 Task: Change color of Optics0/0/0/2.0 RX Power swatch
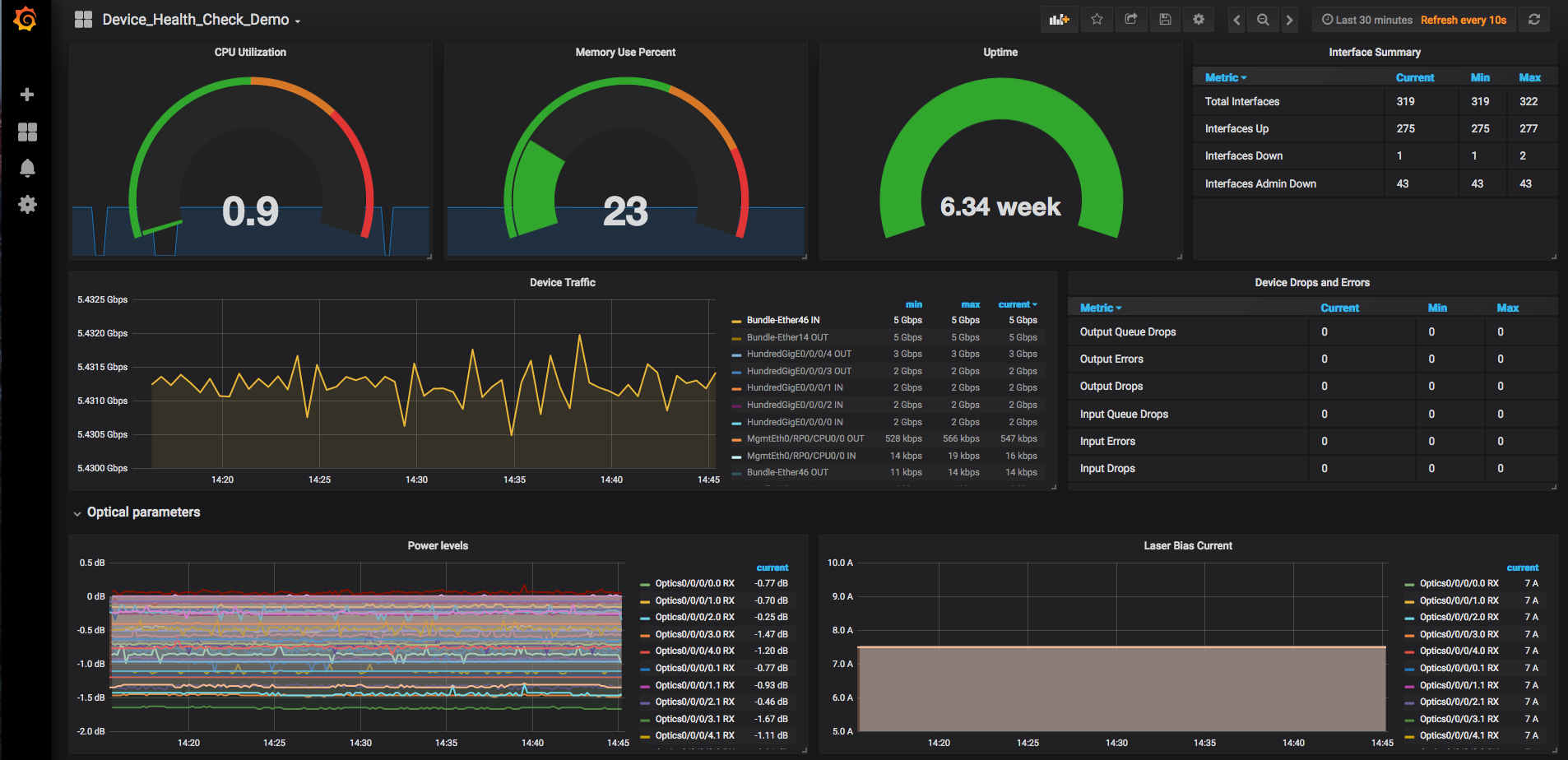point(646,618)
